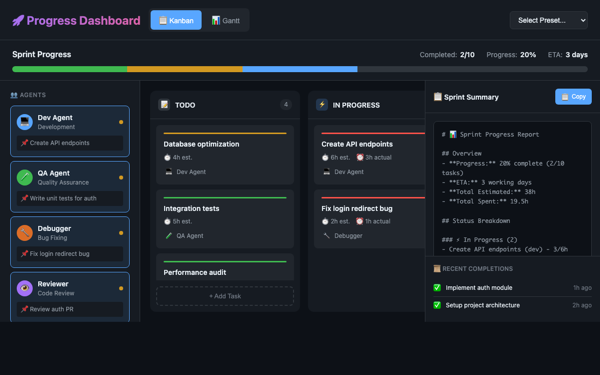600x375 pixels.
Task: Click the TODO column count badge
Action: [286, 104]
